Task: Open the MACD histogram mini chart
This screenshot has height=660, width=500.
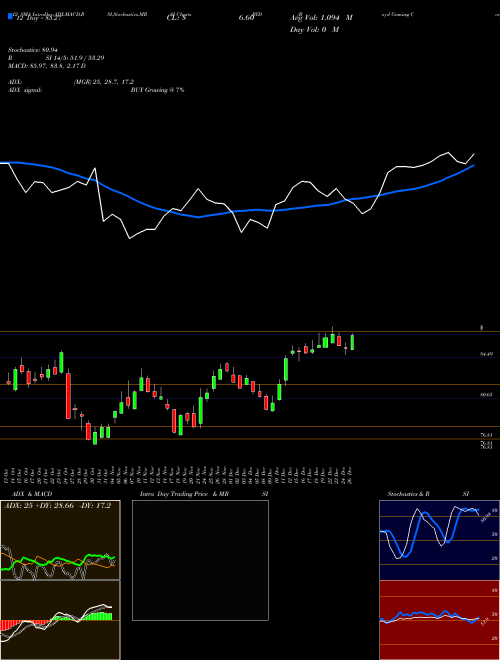Action: [x=60, y=620]
